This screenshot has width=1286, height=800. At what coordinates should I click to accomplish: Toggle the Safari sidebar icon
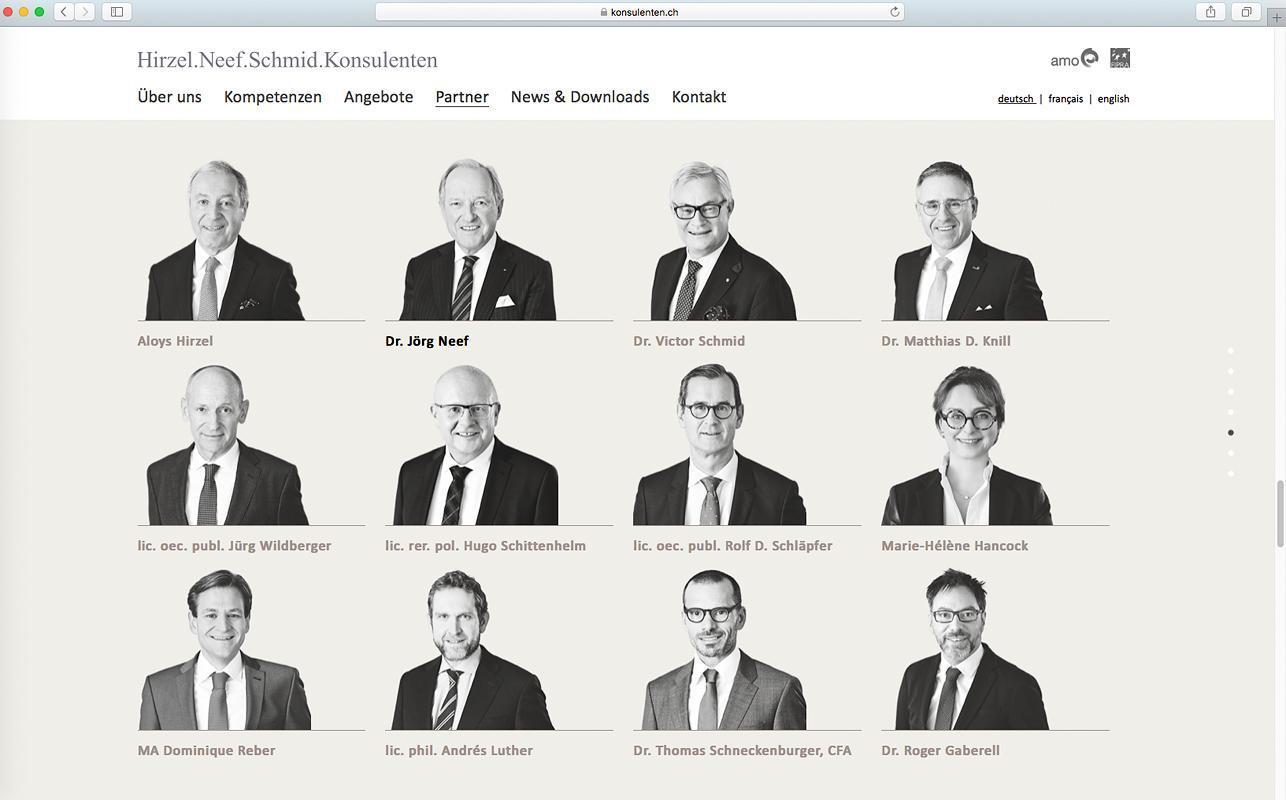point(117,12)
